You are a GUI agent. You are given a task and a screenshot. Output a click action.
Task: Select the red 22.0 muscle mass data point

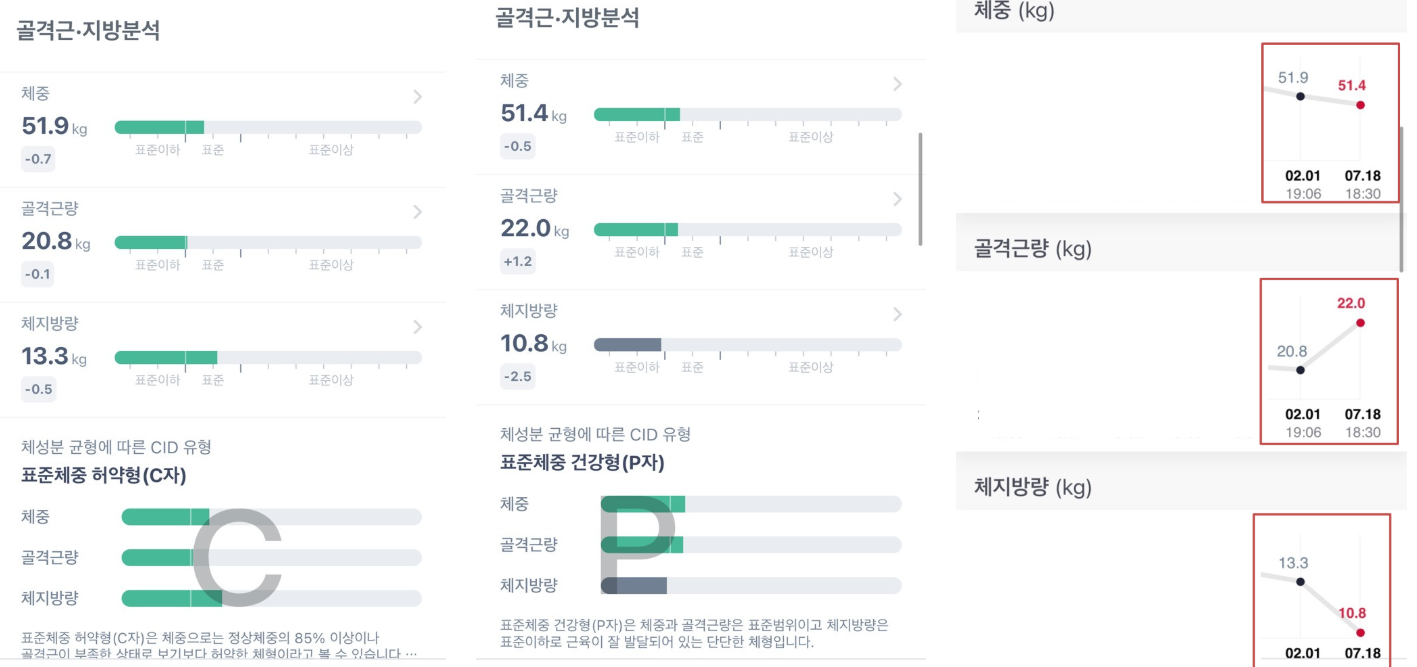pos(1358,322)
